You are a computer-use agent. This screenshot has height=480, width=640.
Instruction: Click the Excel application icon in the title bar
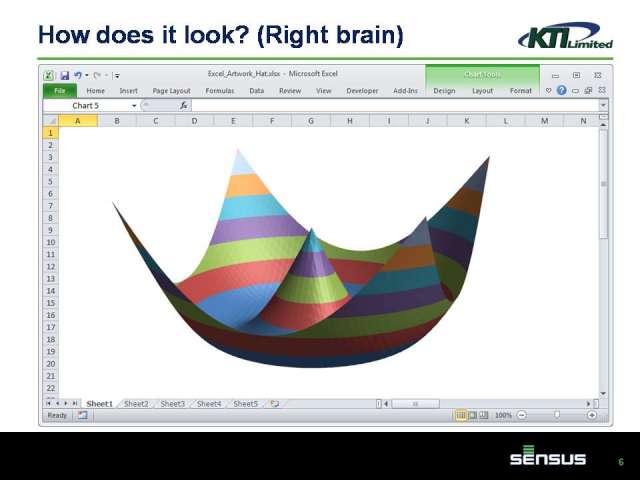pyautogui.click(x=48, y=76)
